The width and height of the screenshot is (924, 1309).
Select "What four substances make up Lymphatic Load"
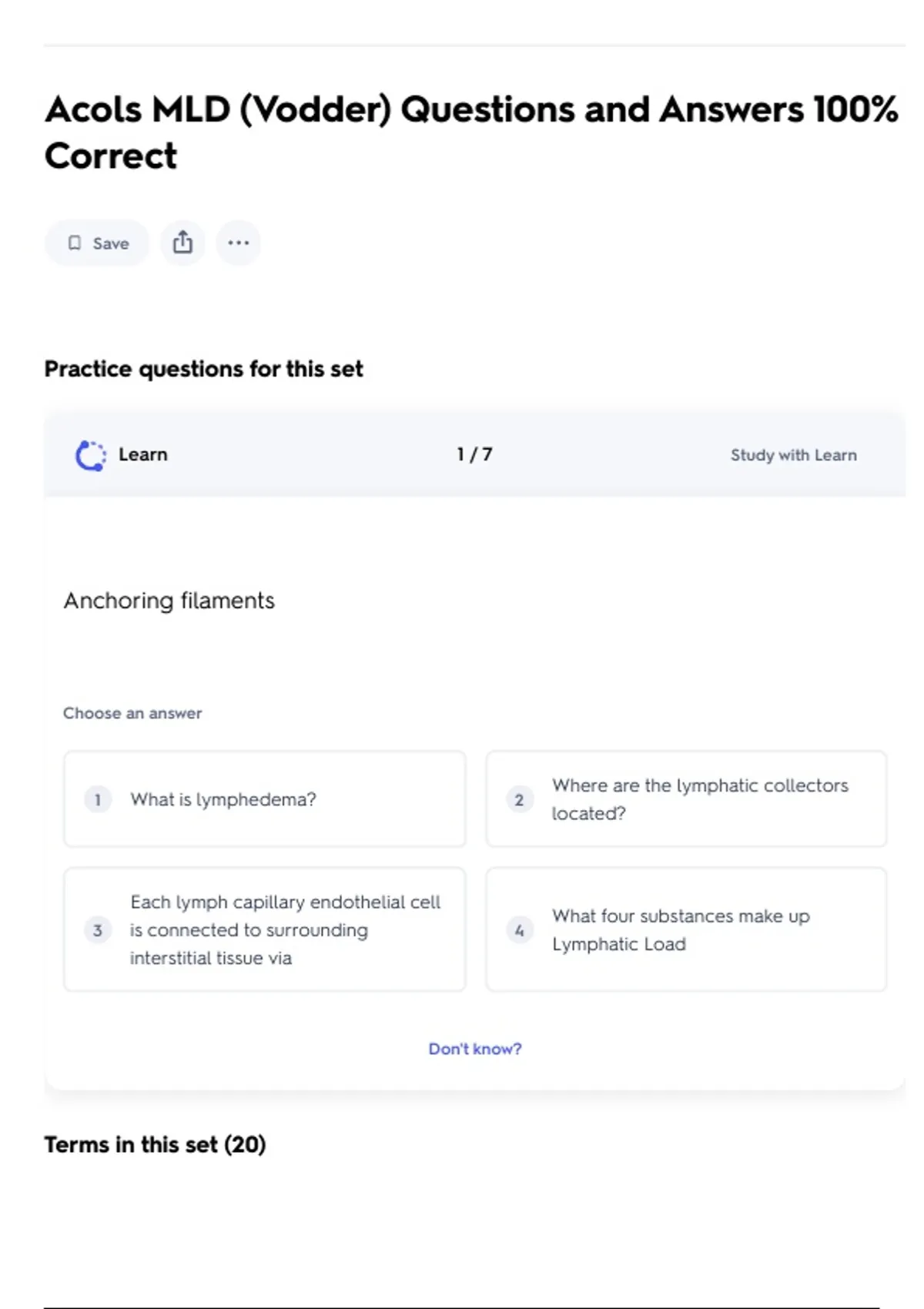[x=681, y=930]
